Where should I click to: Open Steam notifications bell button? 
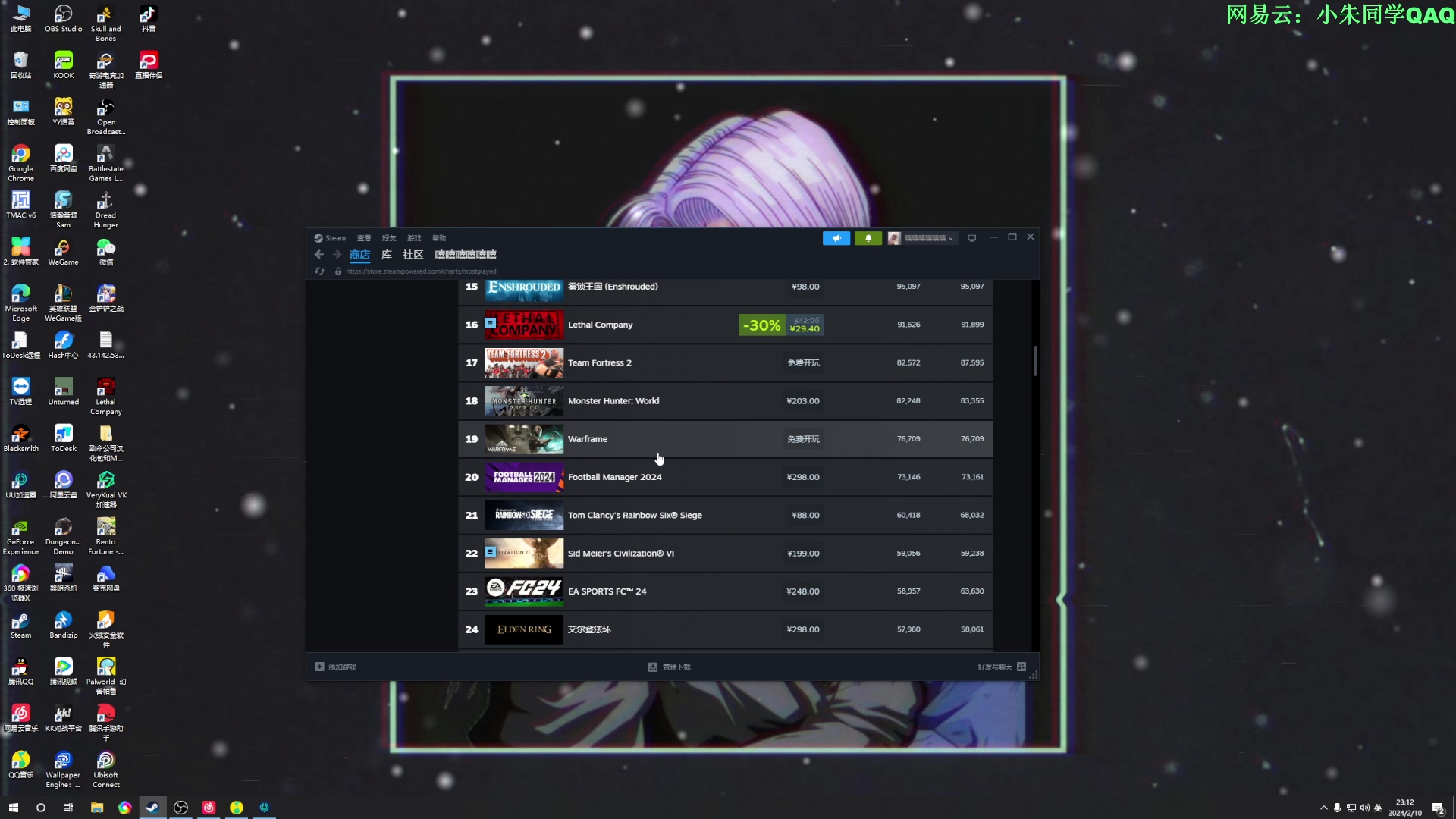point(868,238)
